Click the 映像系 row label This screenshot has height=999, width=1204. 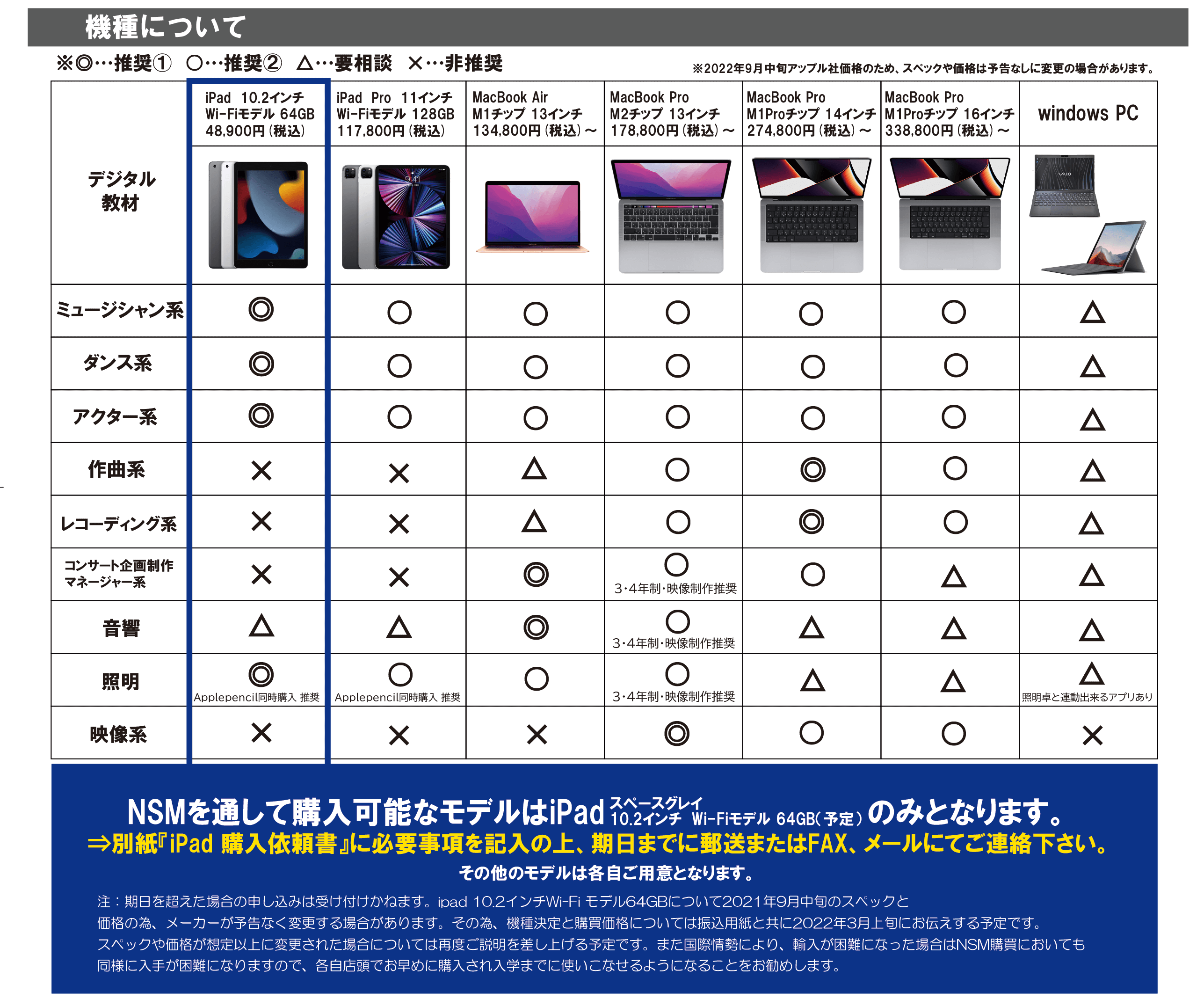point(118,735)
